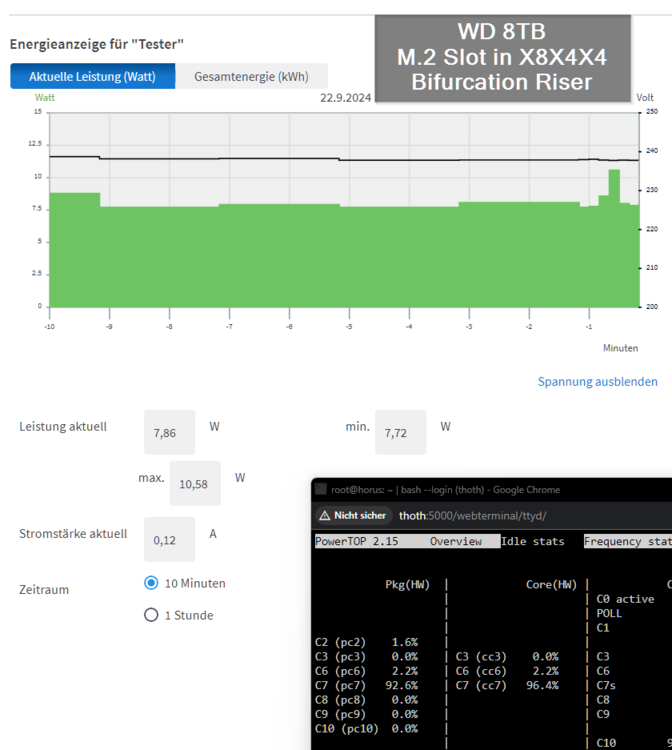
Task: Click the max. 10,58 value field
Action: 195,484
